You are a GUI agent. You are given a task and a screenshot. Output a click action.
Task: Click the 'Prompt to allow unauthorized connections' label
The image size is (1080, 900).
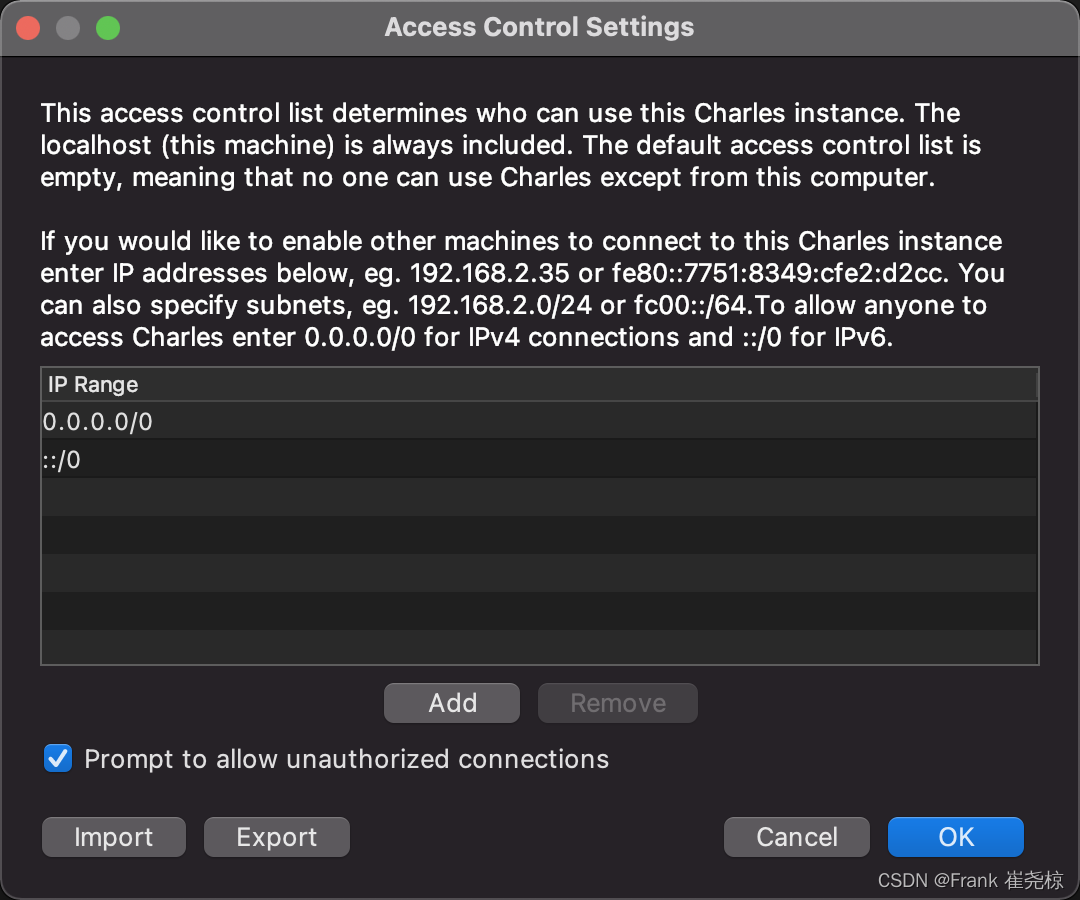[x=346, y=759]
